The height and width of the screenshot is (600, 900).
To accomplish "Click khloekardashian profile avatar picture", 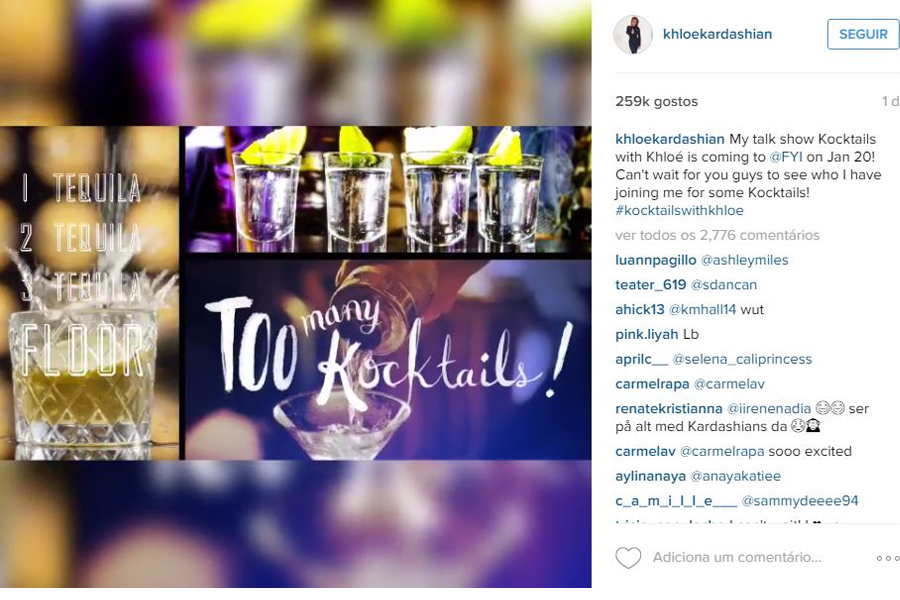I will click(633, 34).
